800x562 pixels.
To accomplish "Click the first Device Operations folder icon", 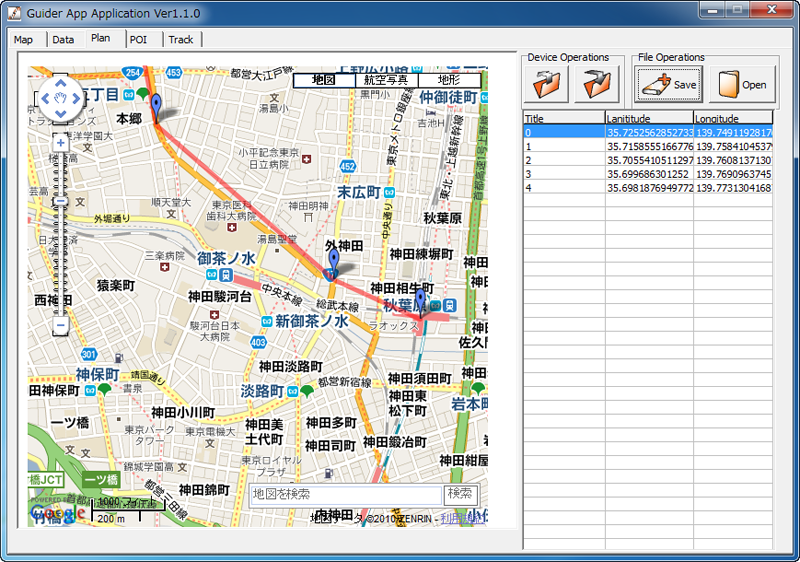I will click(x=548, y=84).
